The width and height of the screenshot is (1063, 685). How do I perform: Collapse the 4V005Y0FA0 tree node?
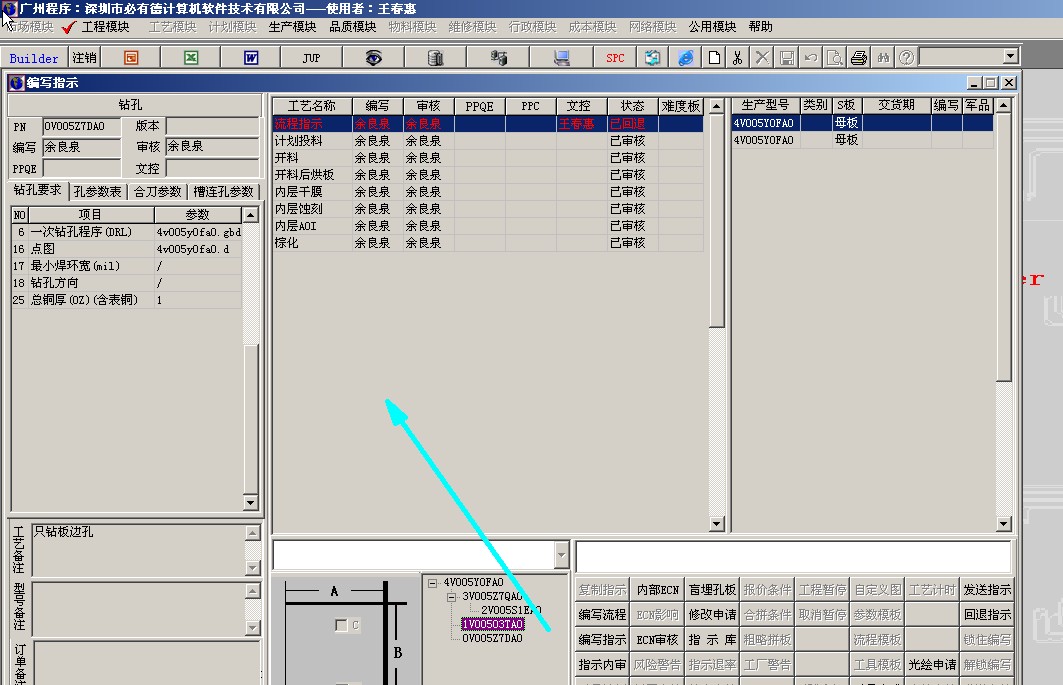(433, 583)
